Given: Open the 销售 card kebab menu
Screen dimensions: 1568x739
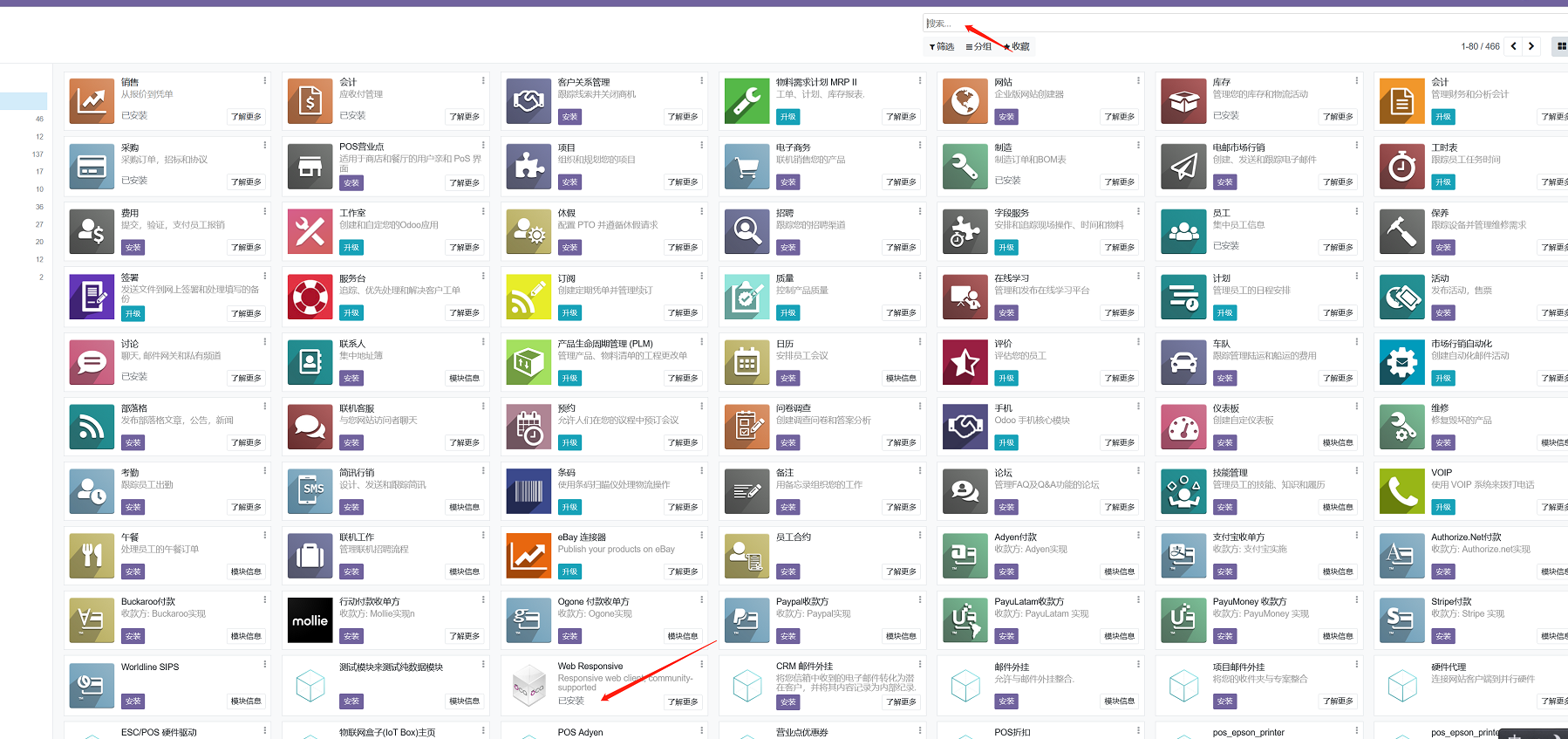Looking at the screenshot, I should click(265, 80).
